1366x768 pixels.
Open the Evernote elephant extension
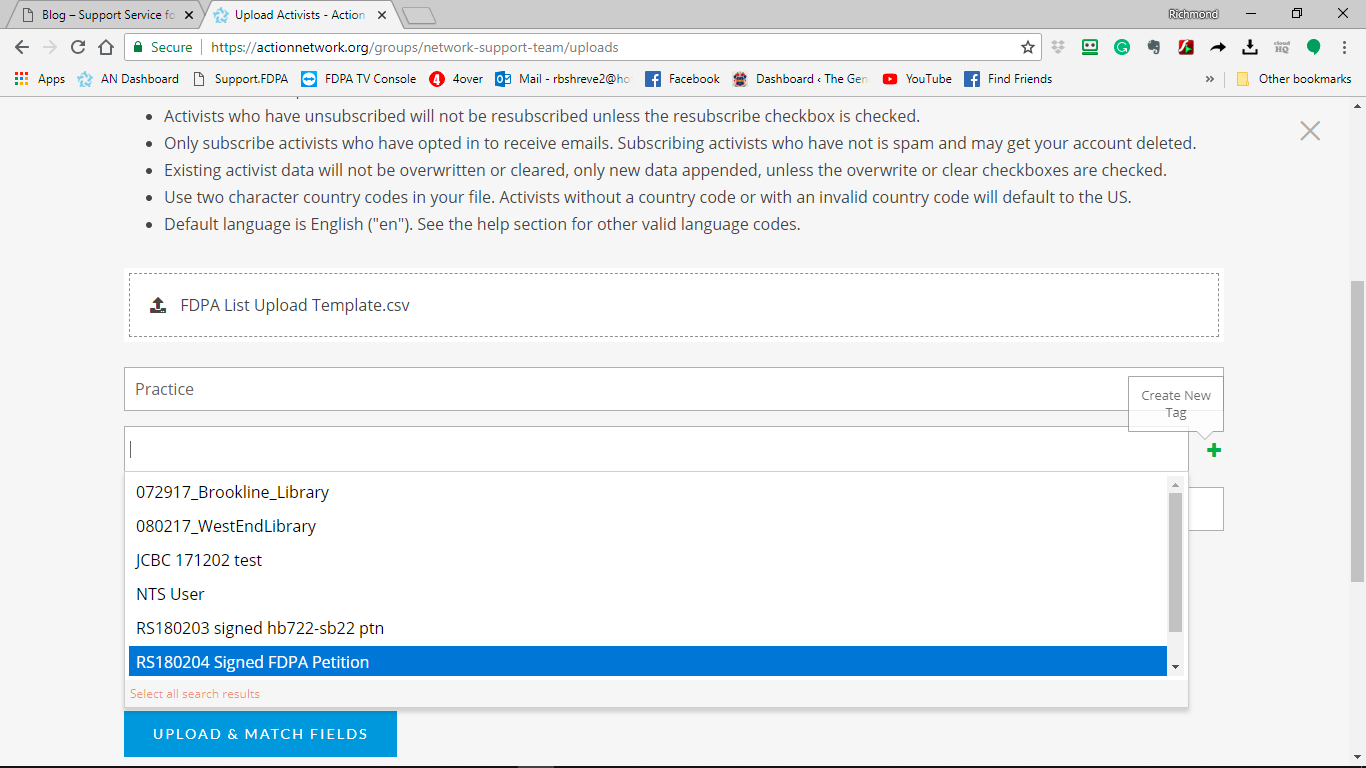pos(1154,47)
